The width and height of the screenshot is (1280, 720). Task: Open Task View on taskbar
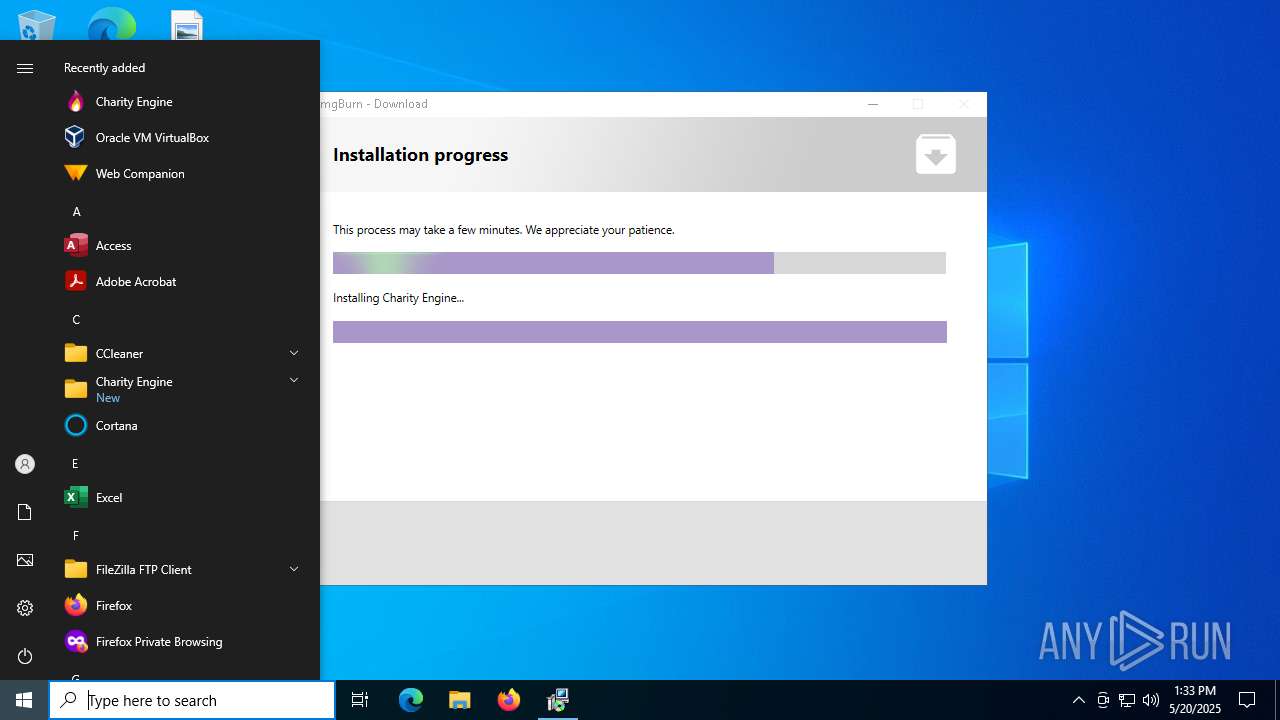[x=360, y=700]
